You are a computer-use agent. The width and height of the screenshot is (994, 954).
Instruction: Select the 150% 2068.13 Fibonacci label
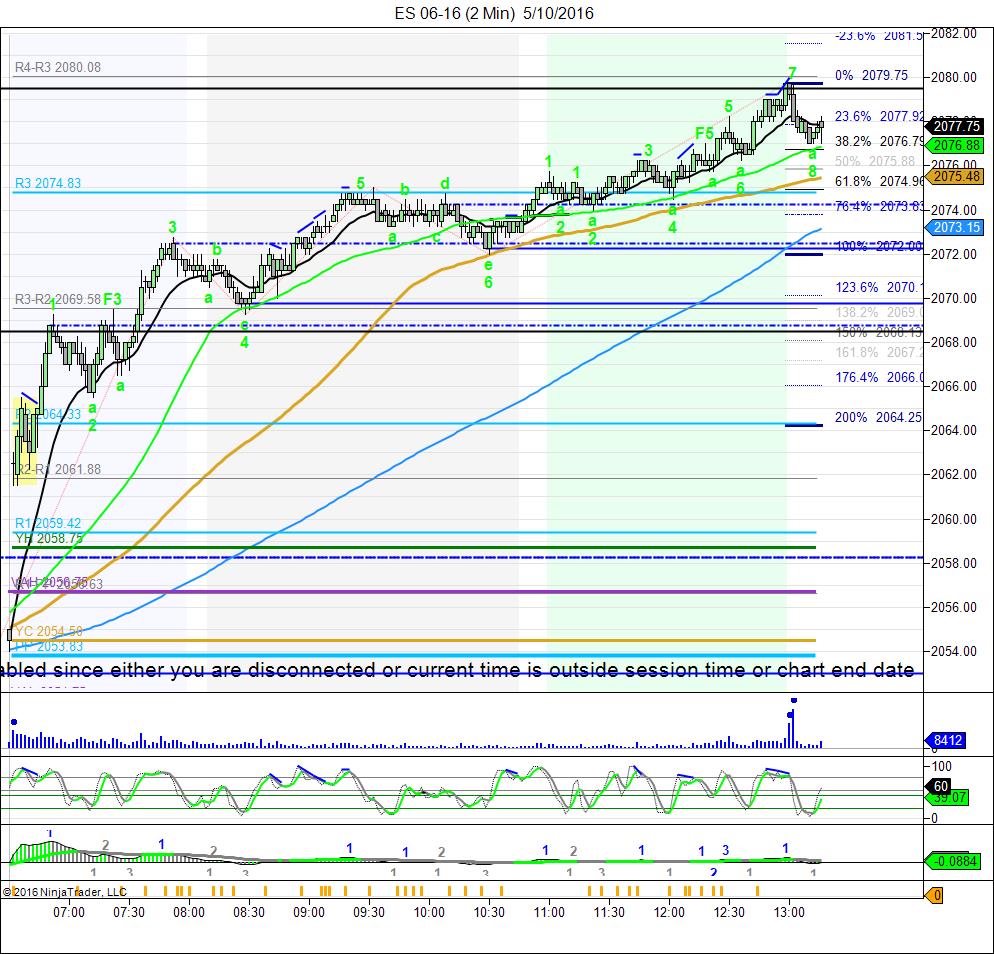point(879,332)
